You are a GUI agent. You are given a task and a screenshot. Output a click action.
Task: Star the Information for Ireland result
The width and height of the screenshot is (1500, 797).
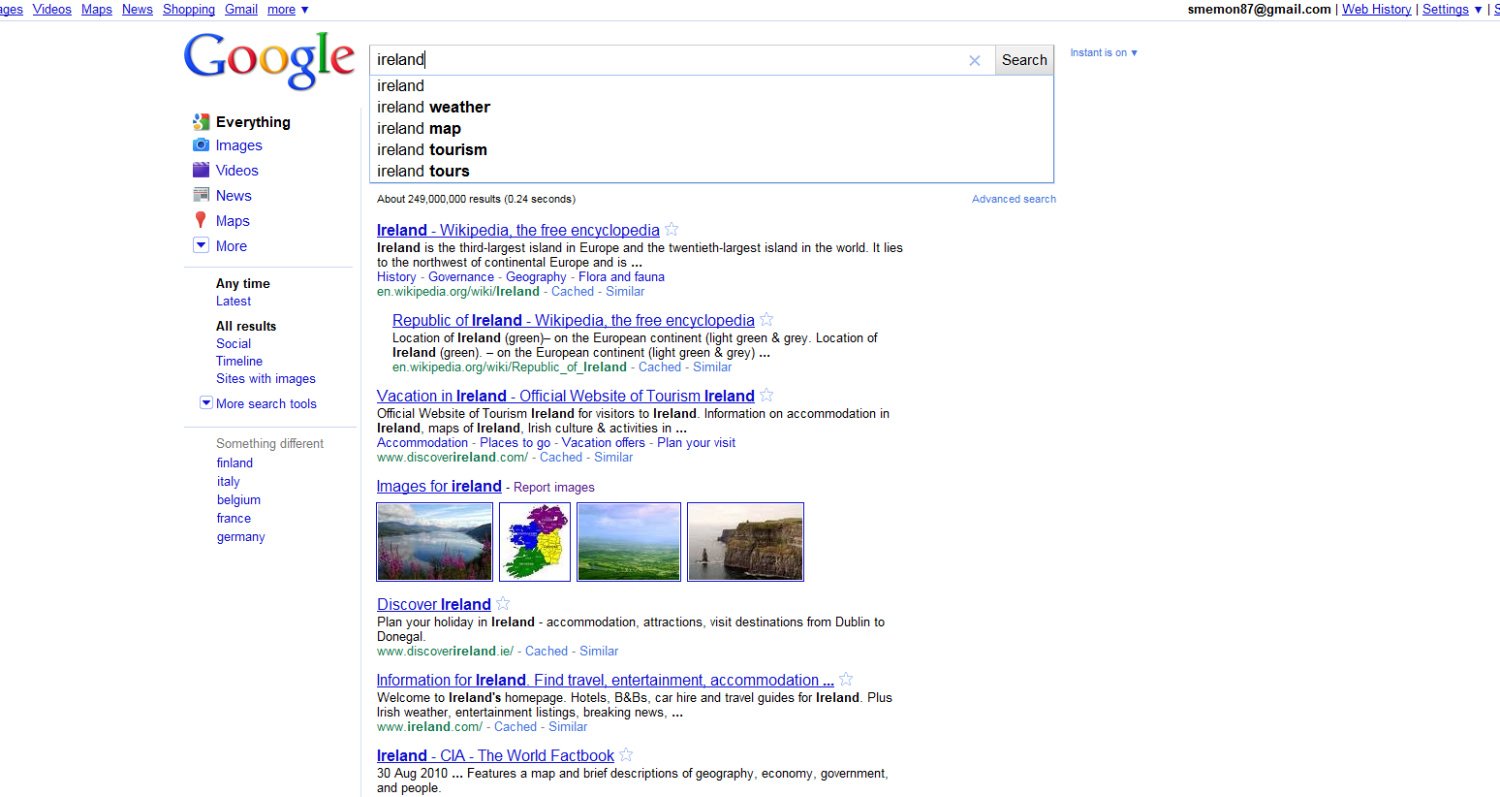click(x=846, y=679)
